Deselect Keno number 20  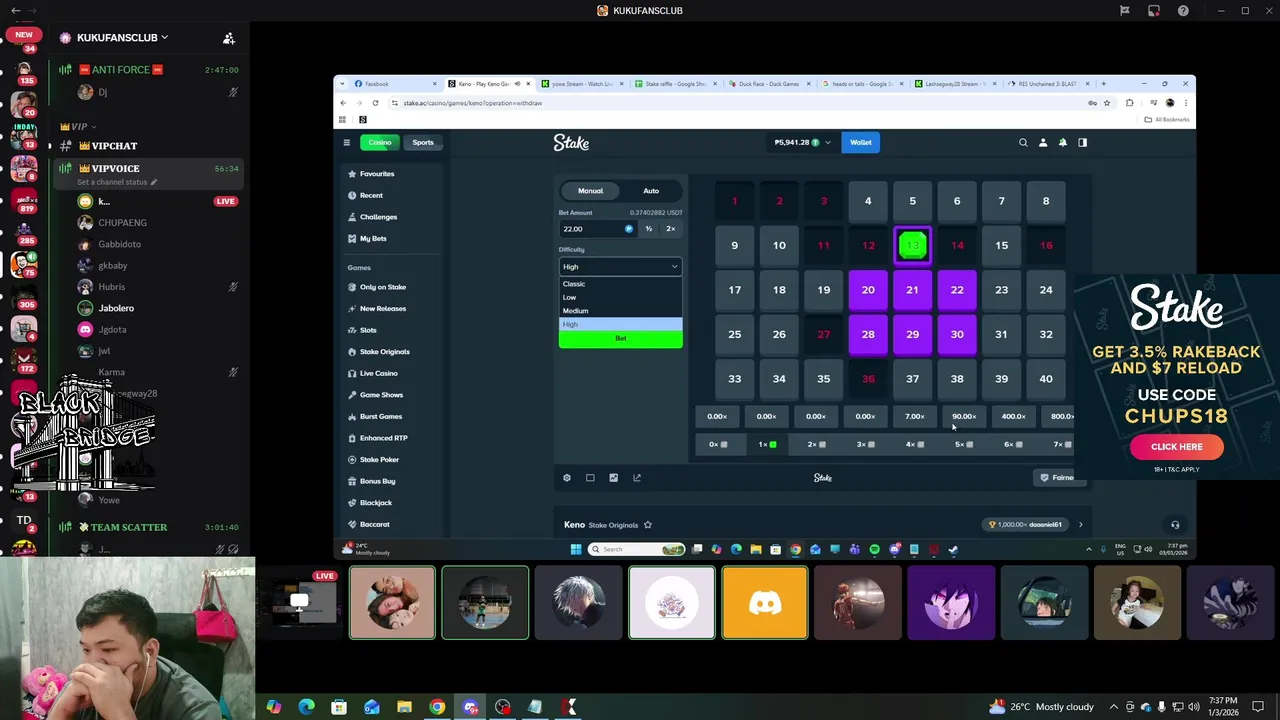[868, 290]
